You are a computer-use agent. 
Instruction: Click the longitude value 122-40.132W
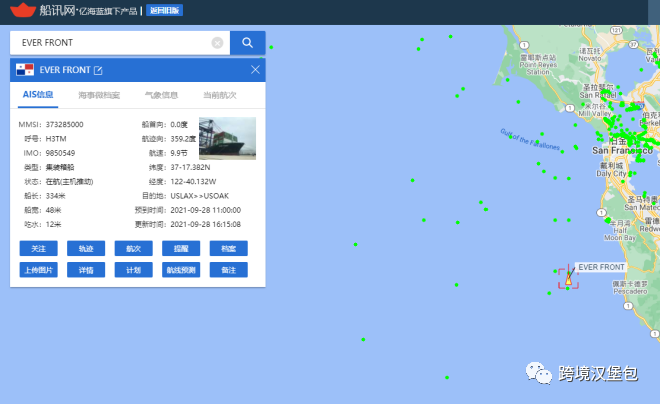[x=193, y=181]
